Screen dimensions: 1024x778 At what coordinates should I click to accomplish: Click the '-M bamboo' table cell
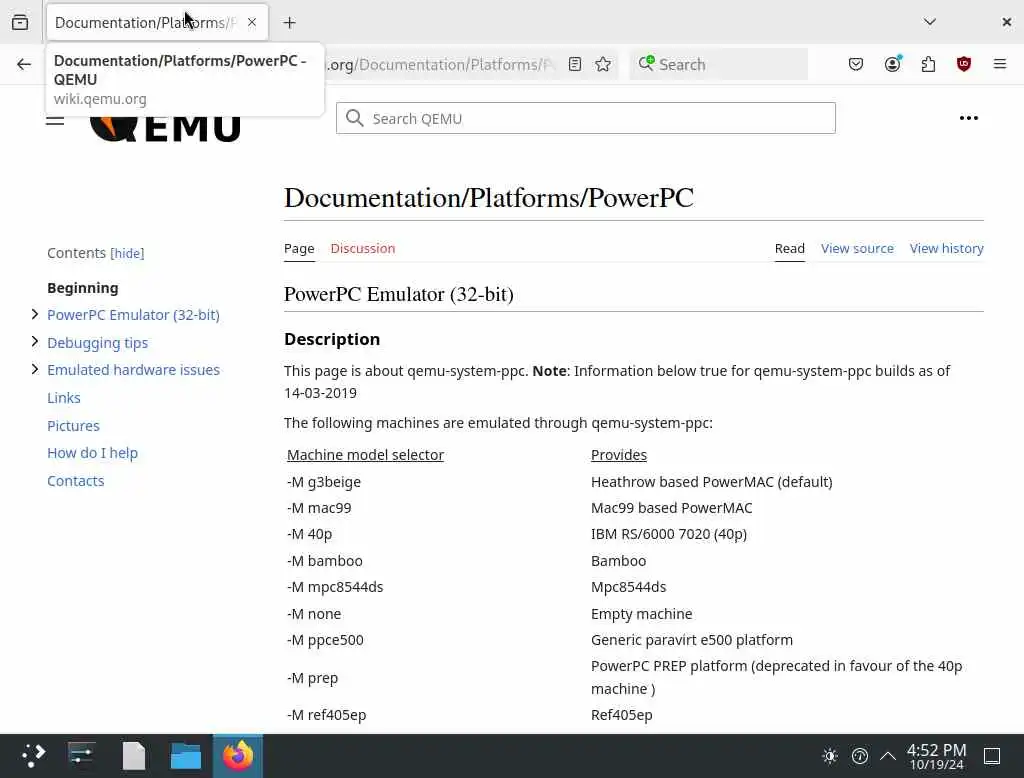click(325, 561)
